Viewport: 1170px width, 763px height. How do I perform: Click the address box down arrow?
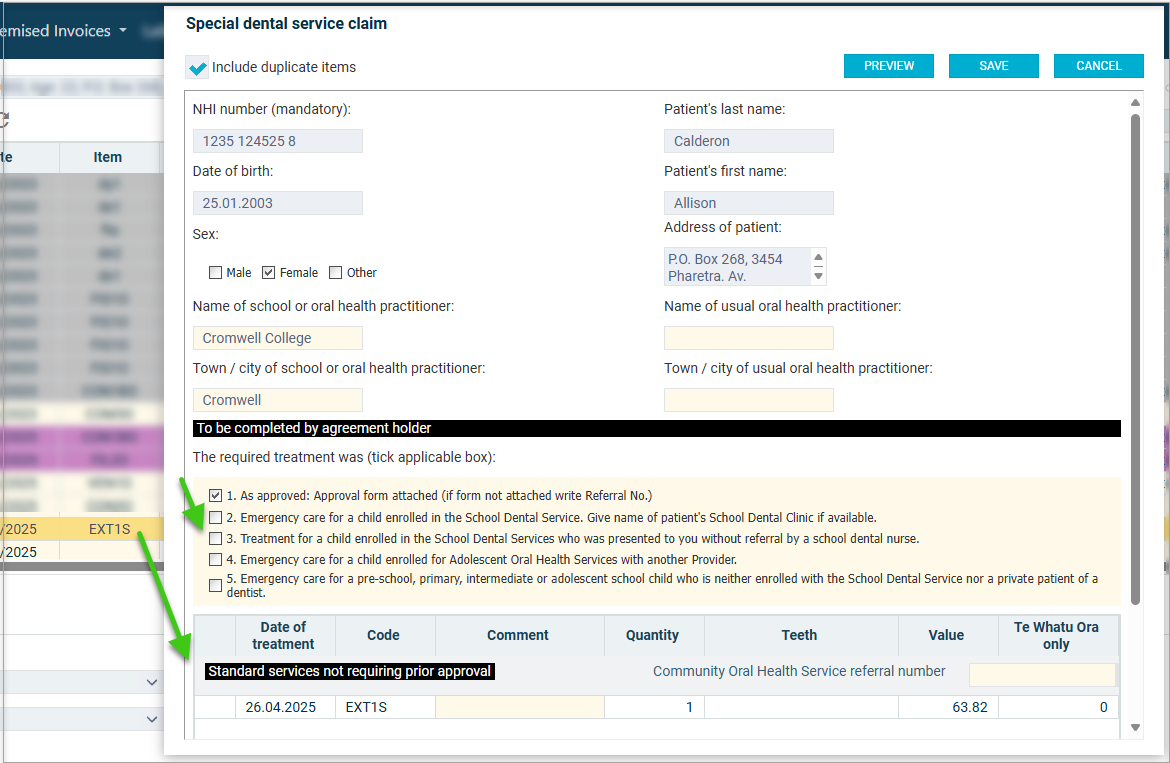point(819,276)
